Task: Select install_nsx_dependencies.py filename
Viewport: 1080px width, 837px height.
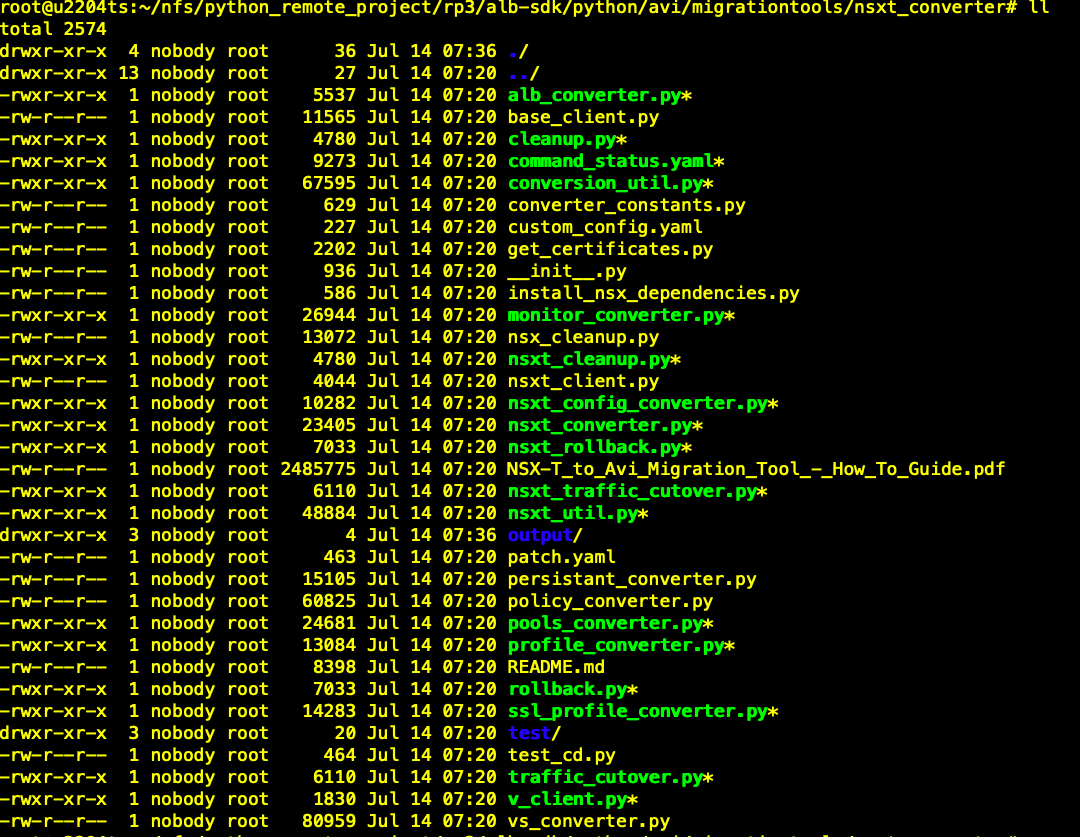Action: pyautogui.click(x=653, y=293)
